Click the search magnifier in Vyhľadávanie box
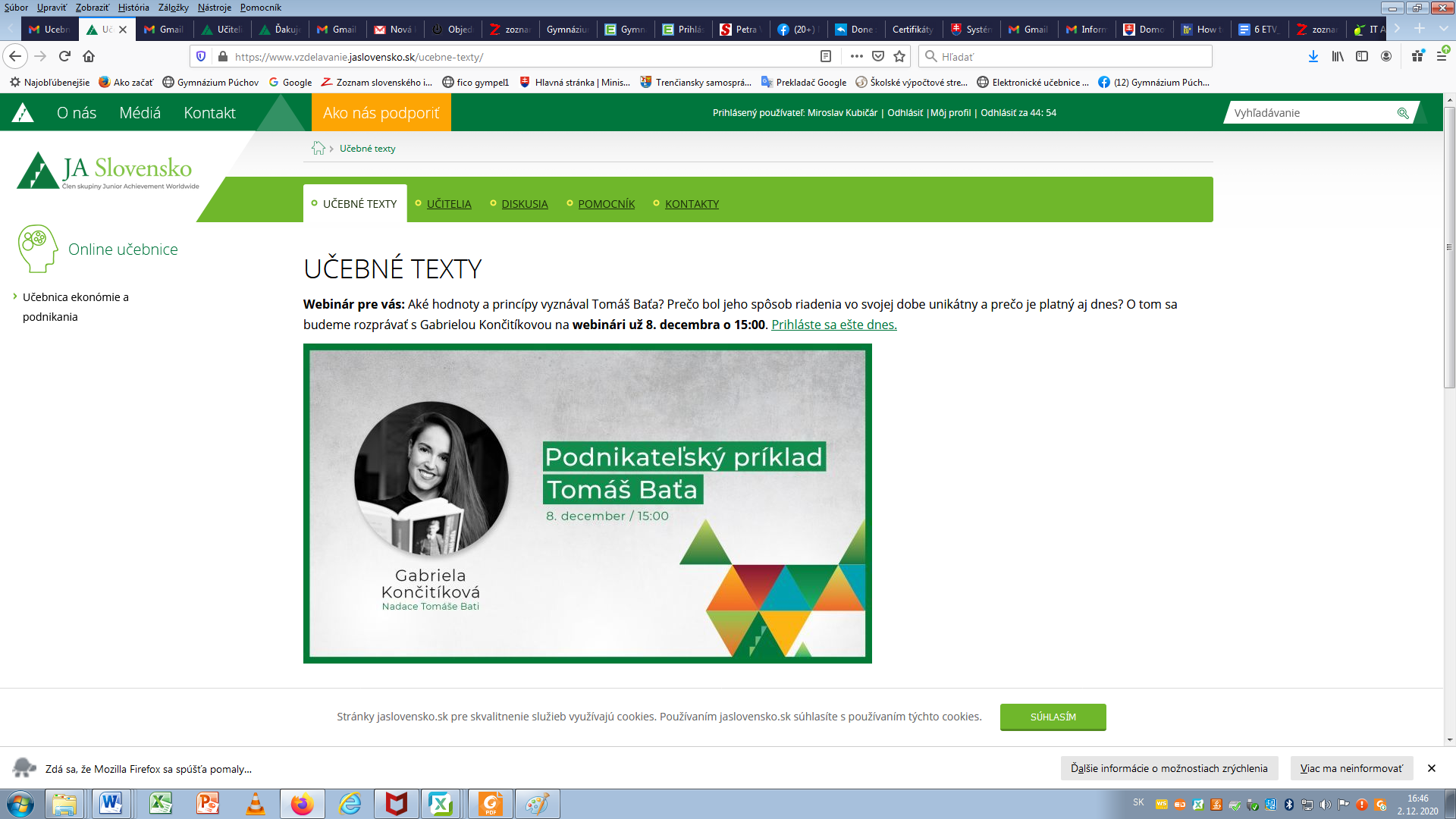Image resolution: width=1456 pixels, height=819 pixels. [1403, 113]
